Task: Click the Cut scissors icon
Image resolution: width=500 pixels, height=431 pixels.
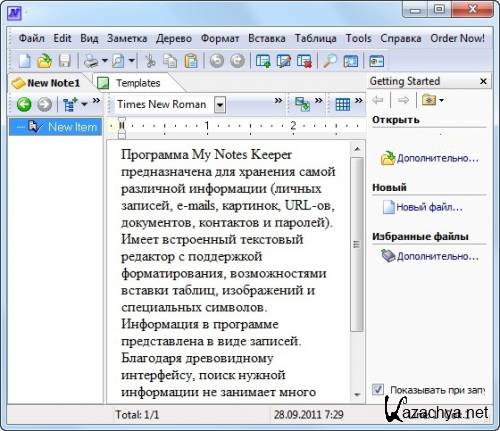Action: point(150,61)
